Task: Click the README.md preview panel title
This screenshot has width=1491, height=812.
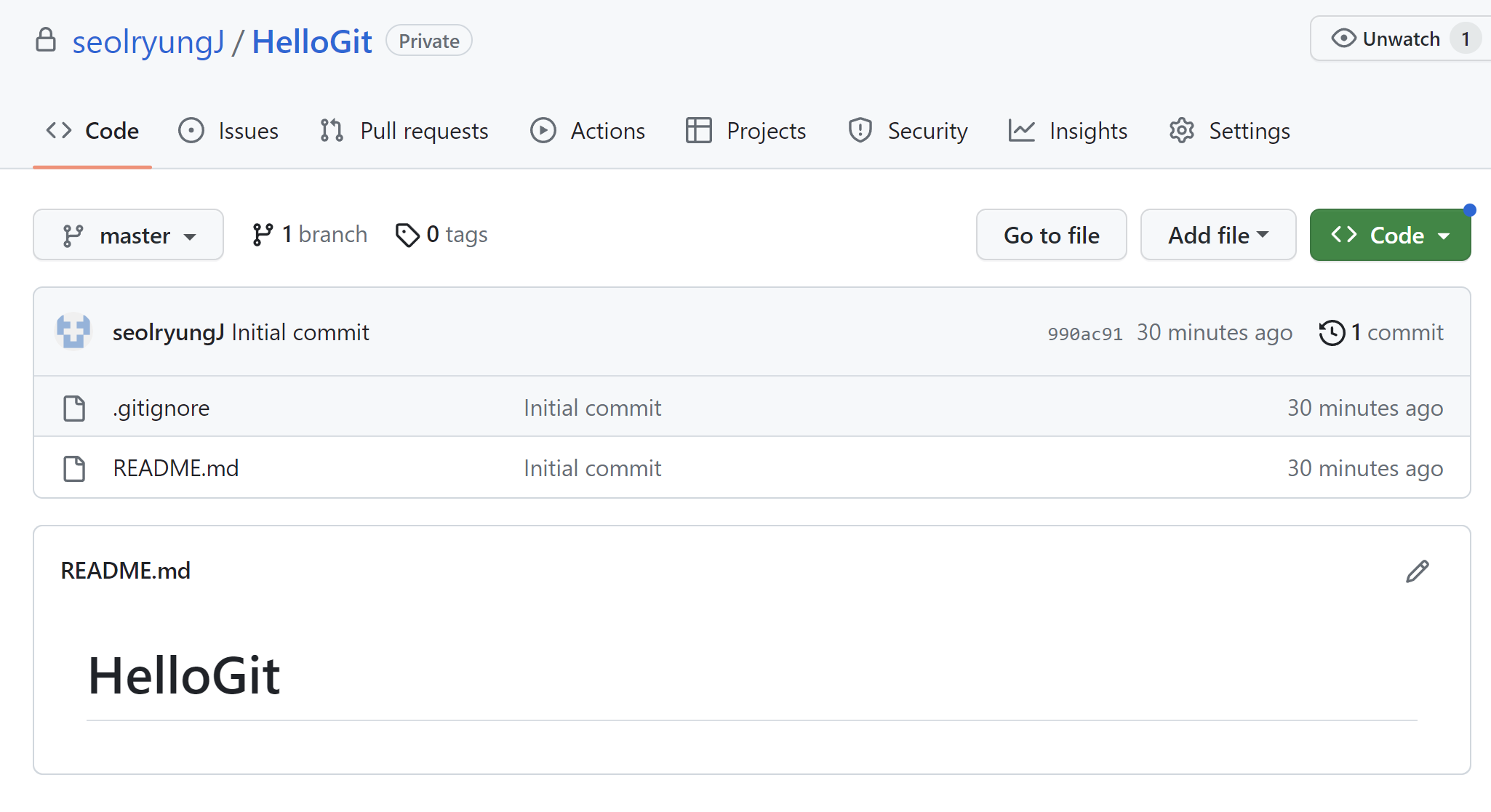Action: pos(126,571)
